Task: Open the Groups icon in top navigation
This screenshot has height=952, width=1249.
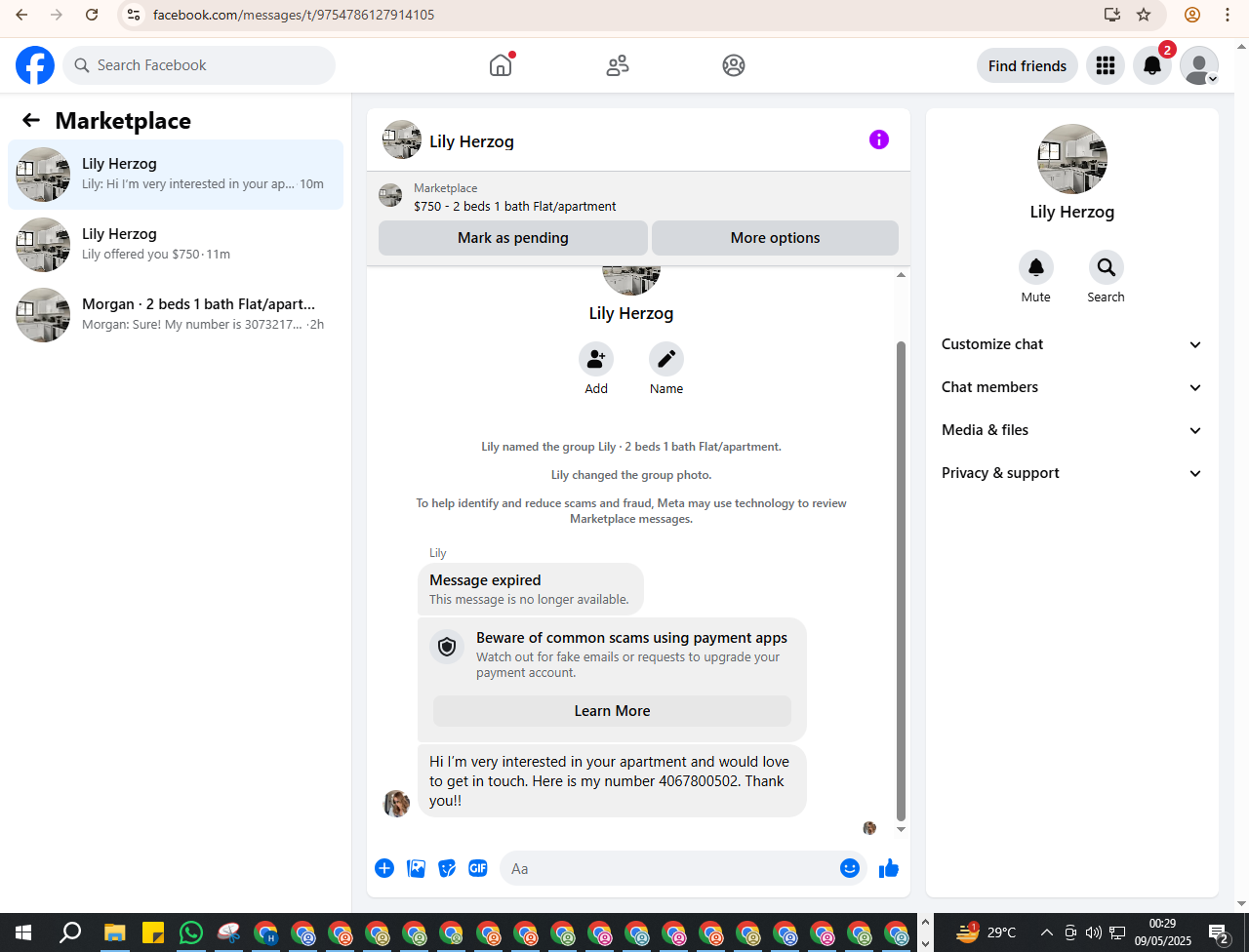Action: (x=734, y=65)
